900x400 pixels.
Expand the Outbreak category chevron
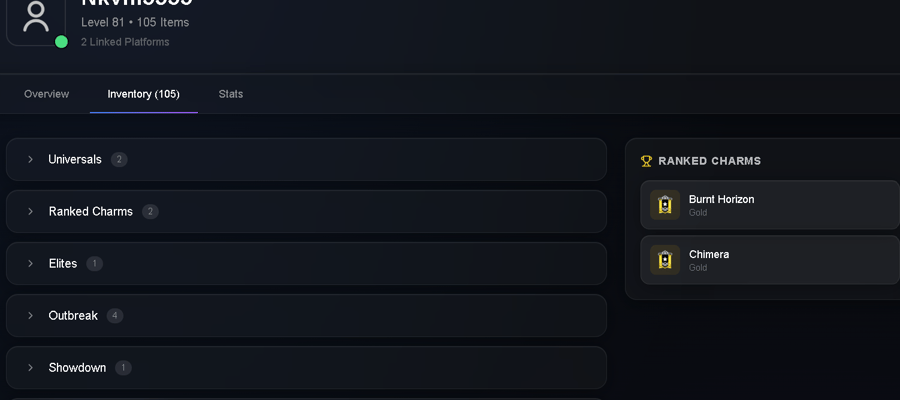pyautogui.click(x=30, y=316)
